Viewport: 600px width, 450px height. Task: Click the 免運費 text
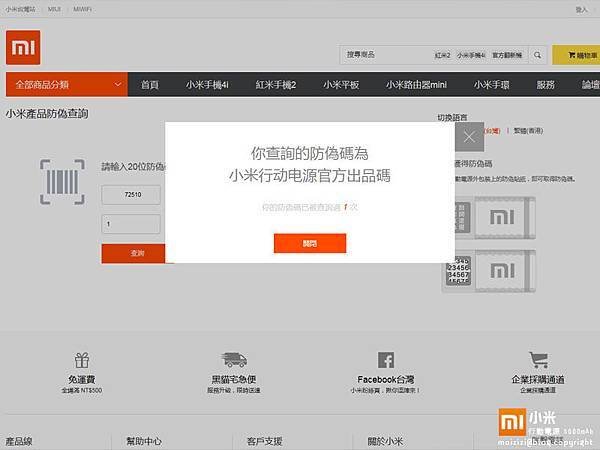coord(82,380)
